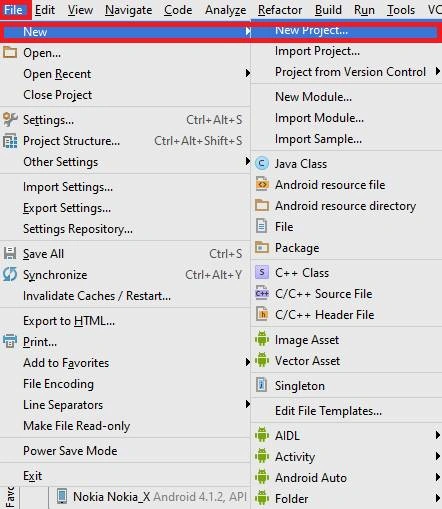The height and width of the screenshot is (509, 442).
Task: Click the C/C++ Header File icon
Action: coord(262,314)
